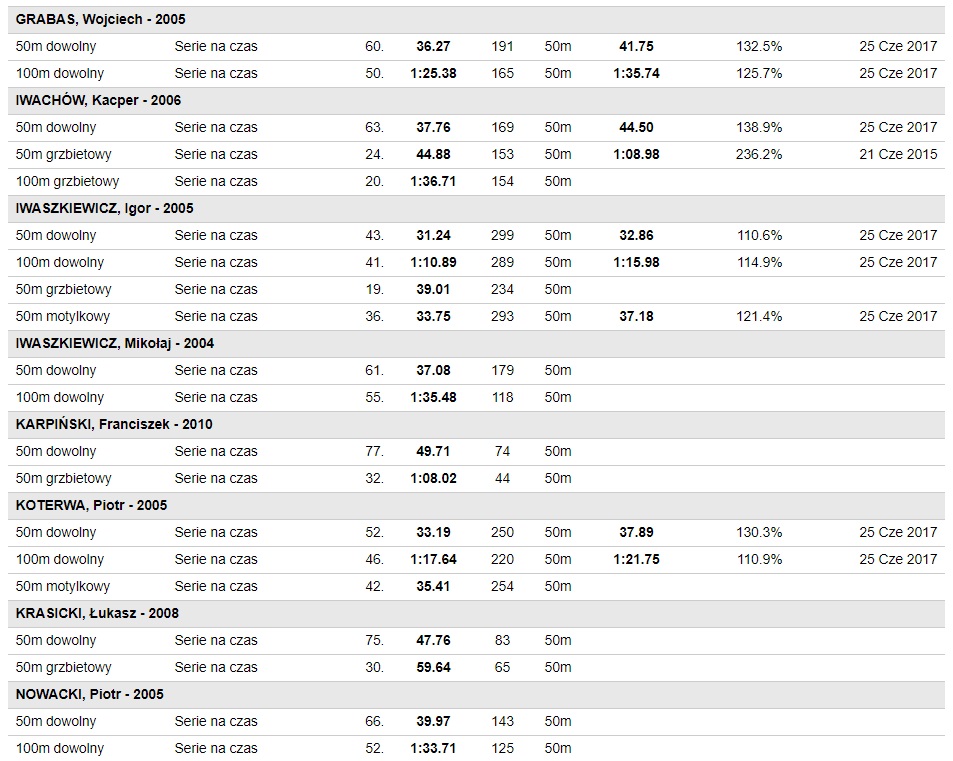
Task: Click Karpiński's 50m dowolny time 49.71
Action: pyautogui.click(x=433, y=451)
